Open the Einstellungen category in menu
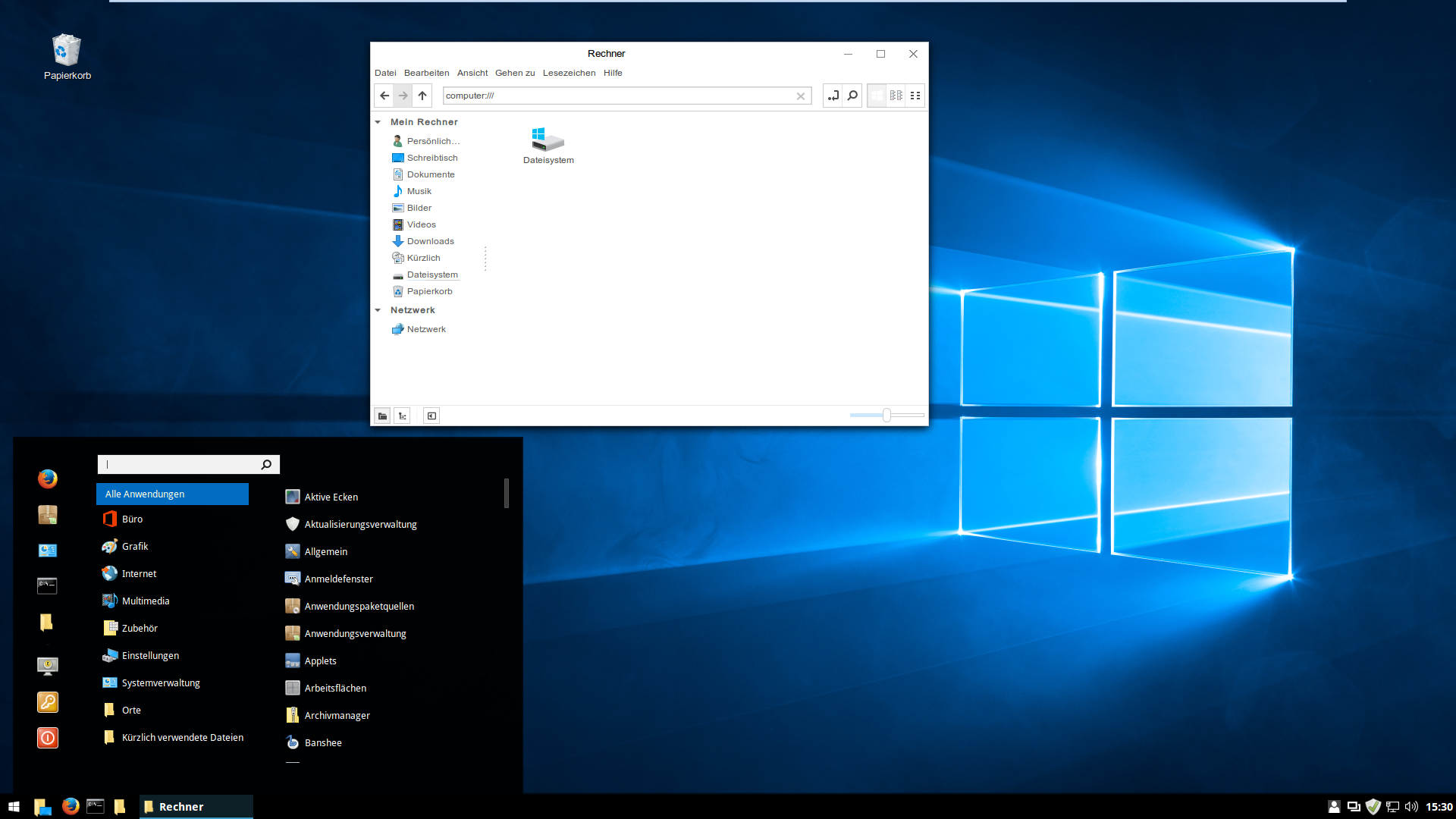The height and width of the screenshot is (819, 1456). 150,655
